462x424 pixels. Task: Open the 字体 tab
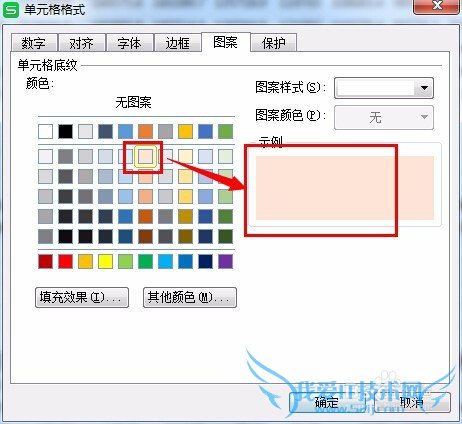click(x=130, y=43)
